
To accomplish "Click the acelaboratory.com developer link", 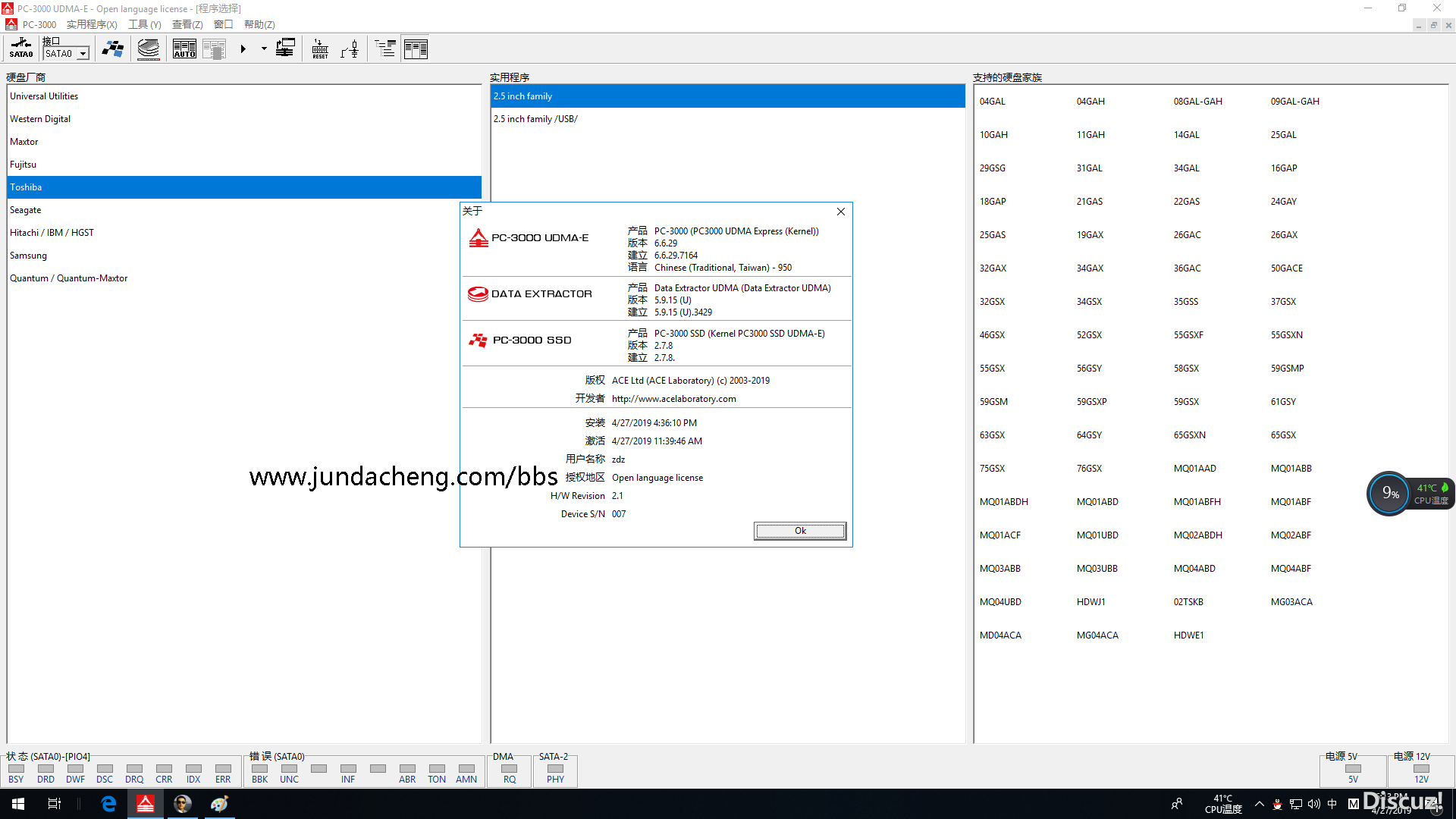I will (x=673, y=399).
